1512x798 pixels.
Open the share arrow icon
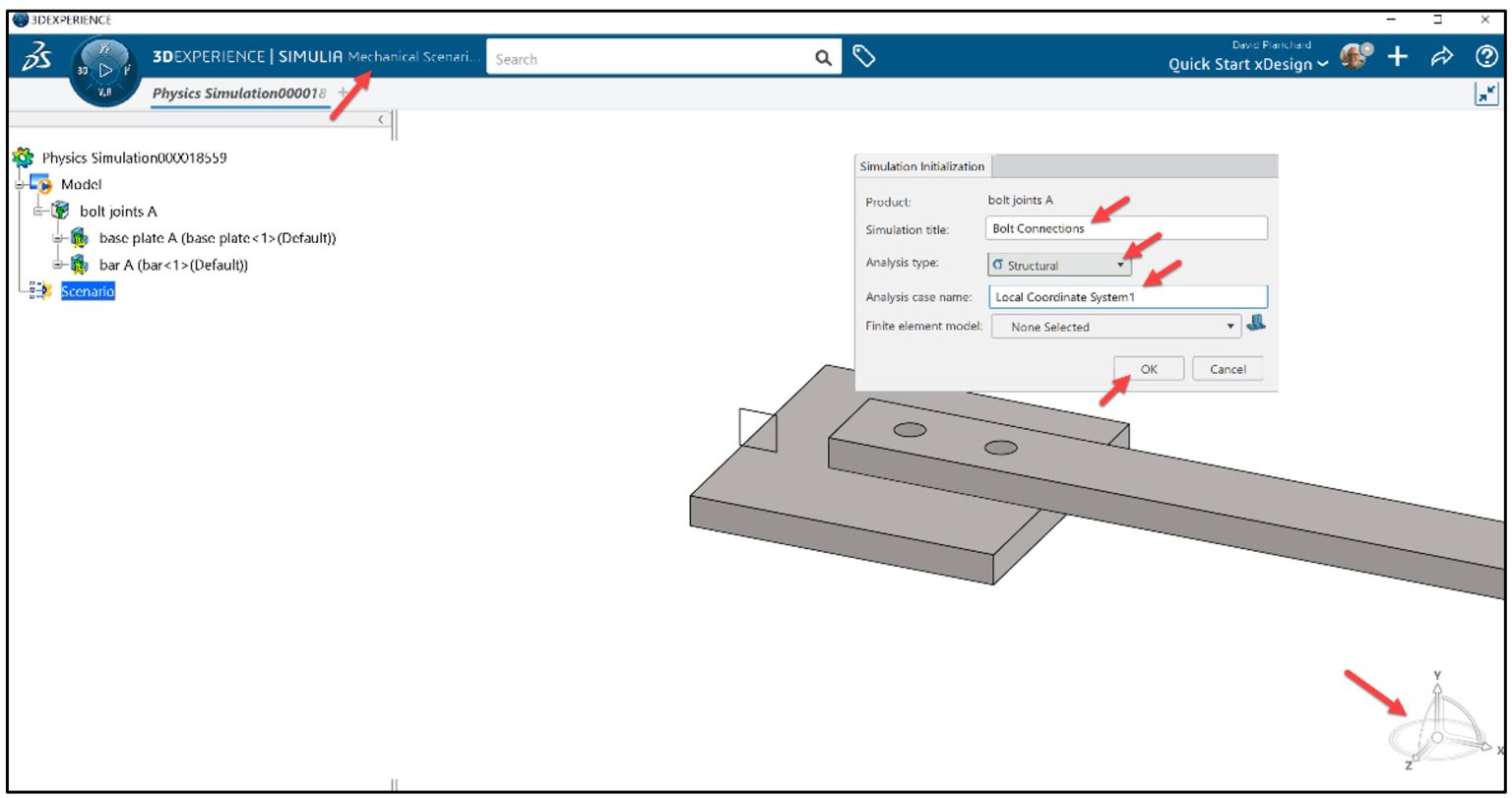(1442, 56)
